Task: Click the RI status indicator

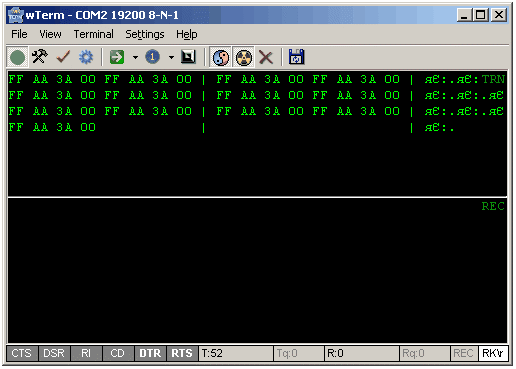Action: coord(86,353)
